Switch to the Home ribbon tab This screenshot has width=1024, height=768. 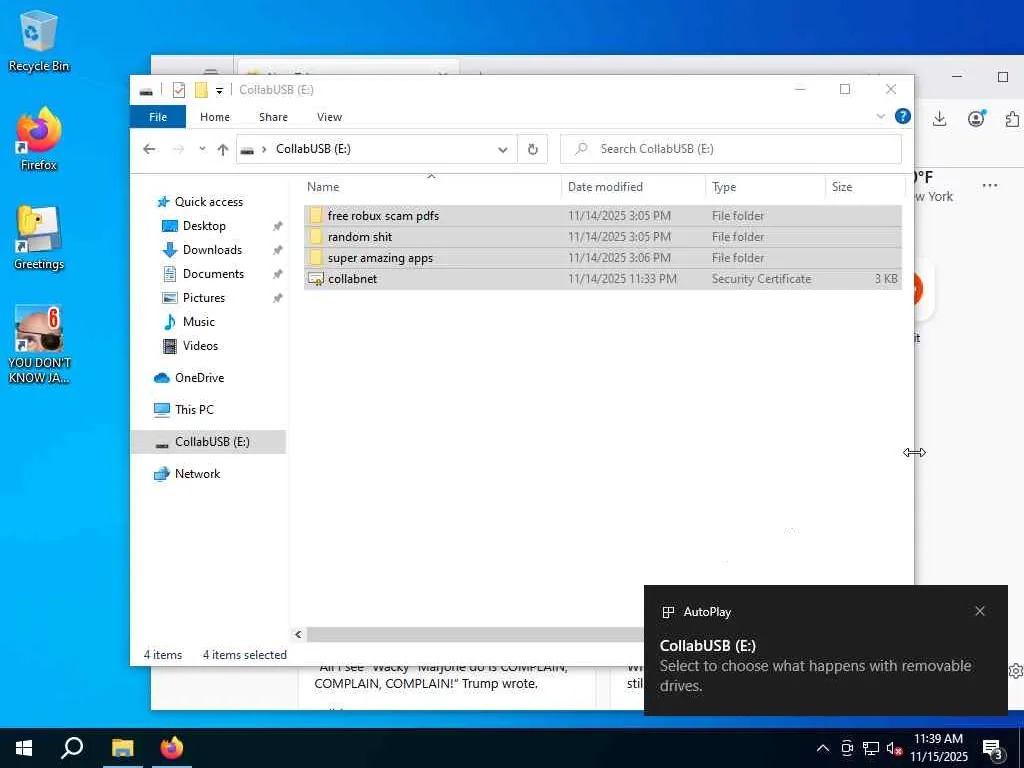click(215, 117)
